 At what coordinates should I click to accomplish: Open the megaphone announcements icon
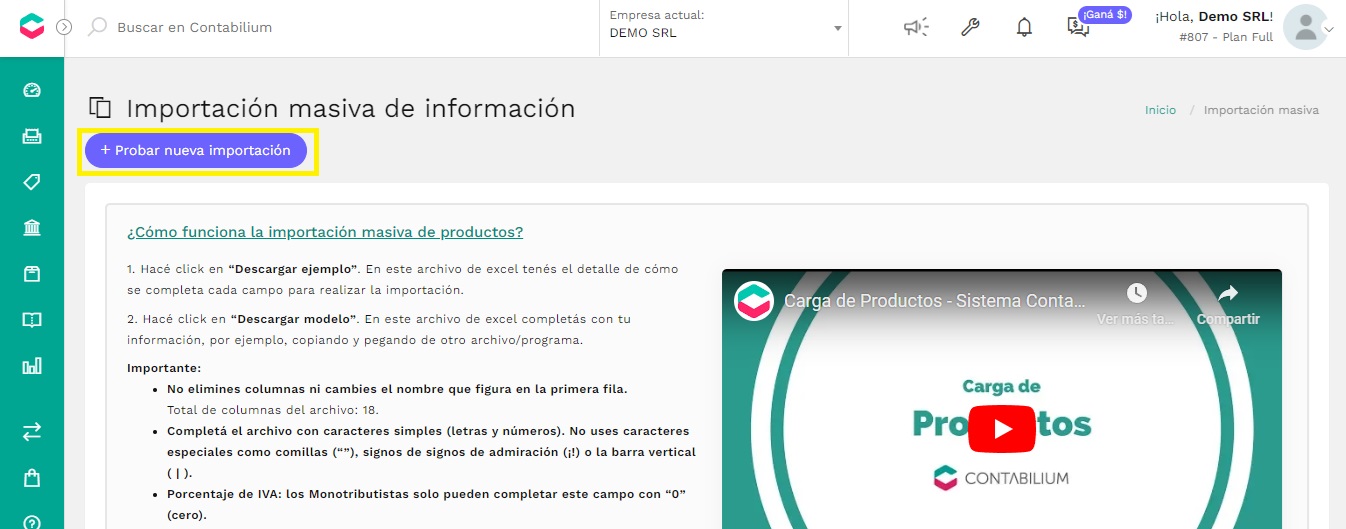[x=916, y=27]
